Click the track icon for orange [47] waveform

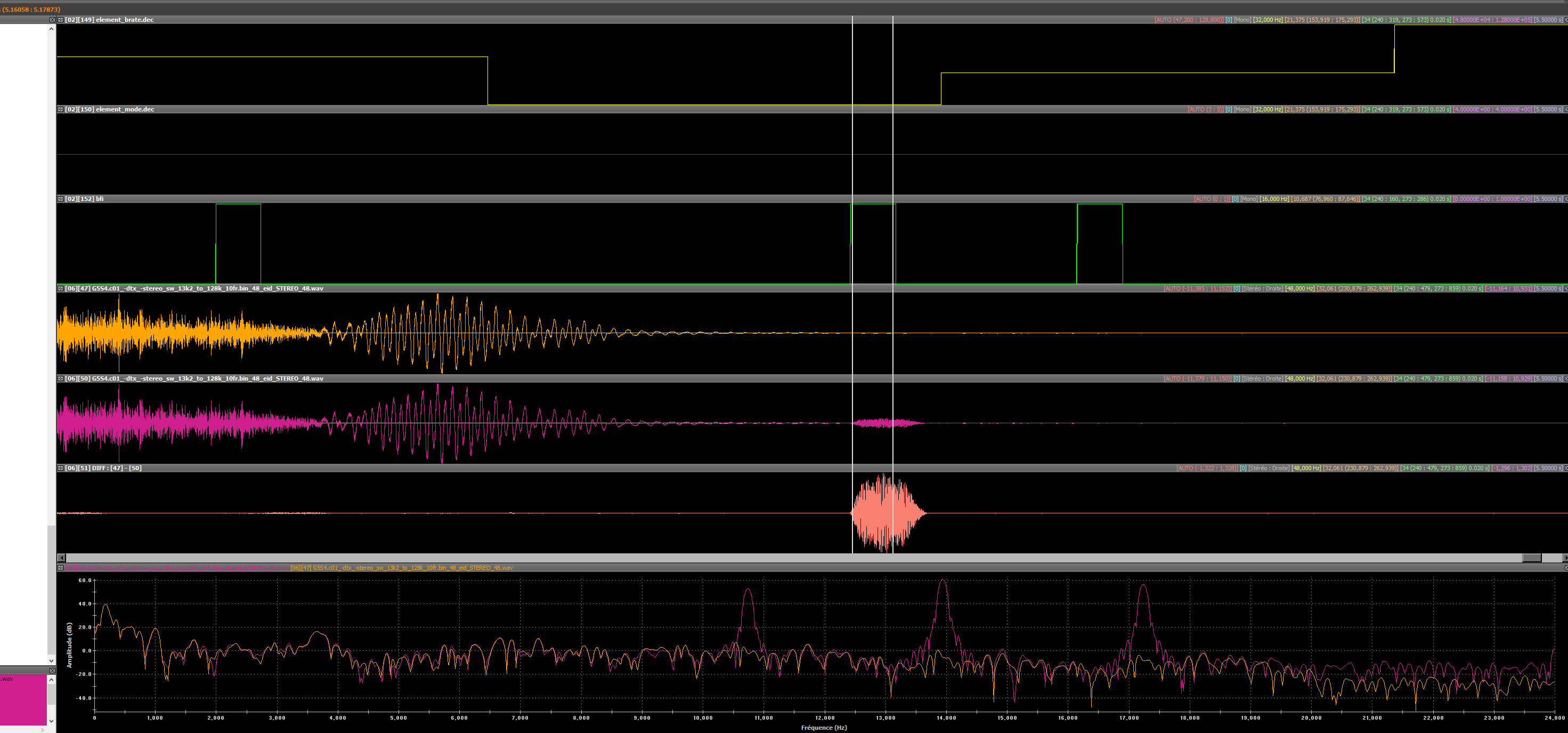[60, 288]
